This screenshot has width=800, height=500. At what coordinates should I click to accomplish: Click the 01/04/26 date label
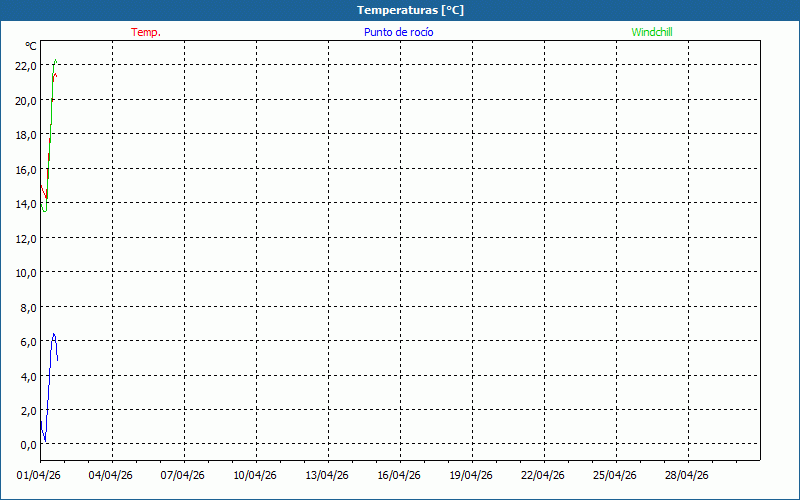pos(38,475)
